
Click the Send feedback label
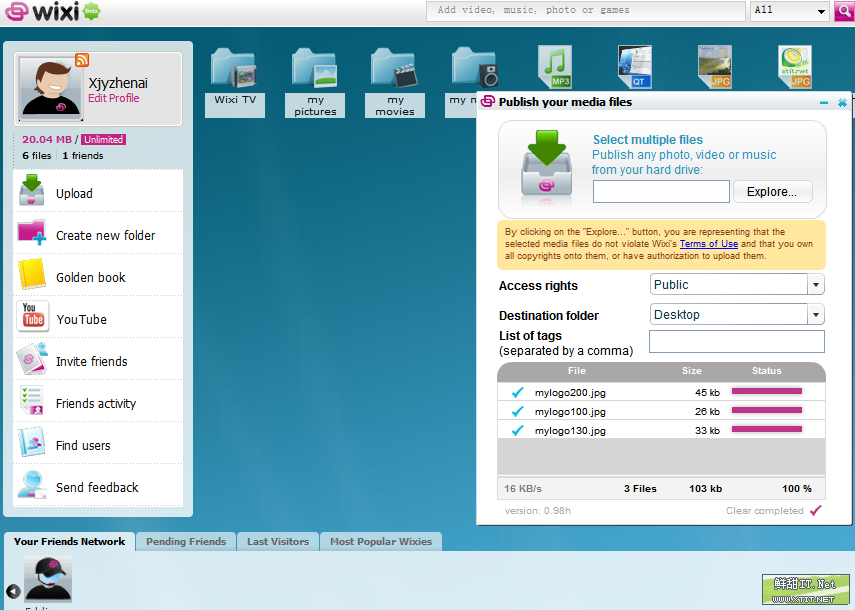97,487
